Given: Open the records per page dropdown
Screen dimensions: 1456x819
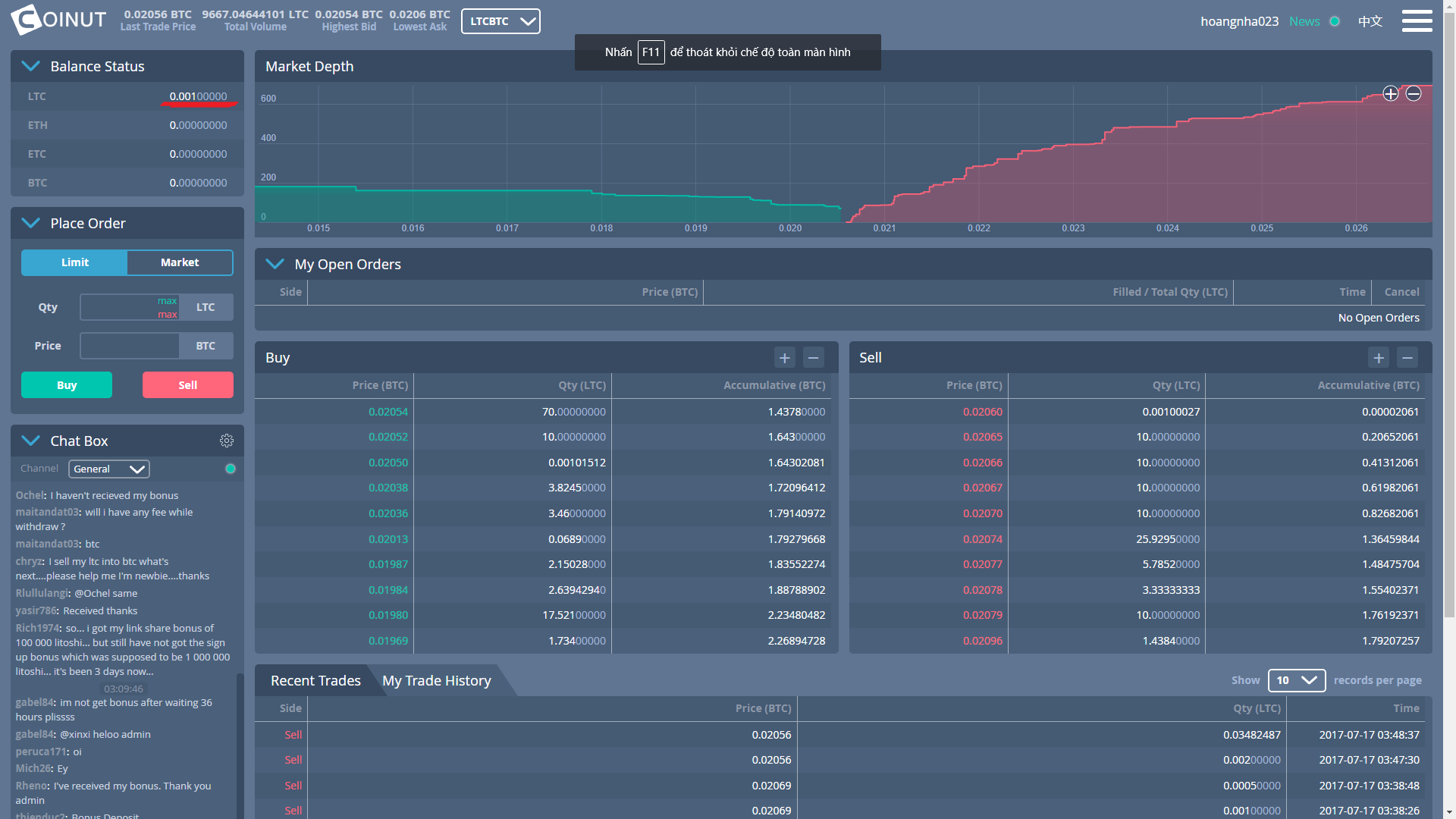Looking at the screenshot, I should click(x=1297, y=680).
